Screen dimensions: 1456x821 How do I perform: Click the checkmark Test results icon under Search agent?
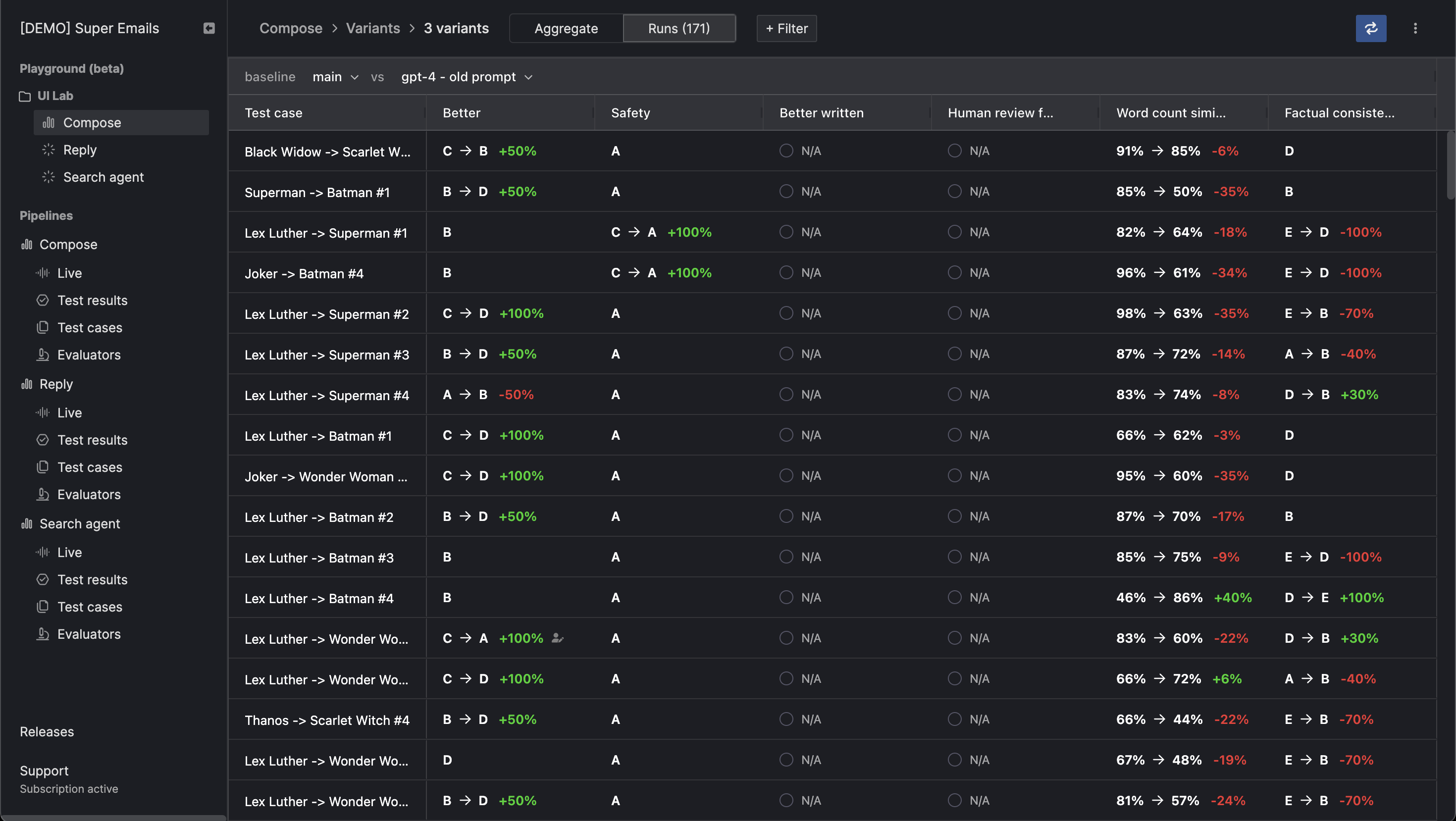point(43,579)
